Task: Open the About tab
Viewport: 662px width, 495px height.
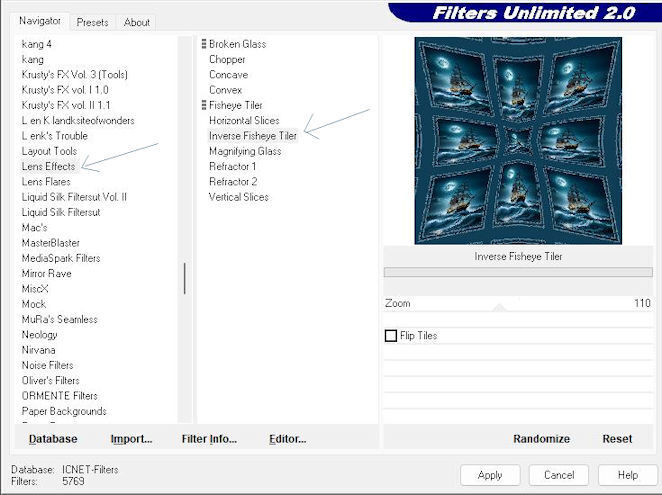Action: (x=136, y=22)
